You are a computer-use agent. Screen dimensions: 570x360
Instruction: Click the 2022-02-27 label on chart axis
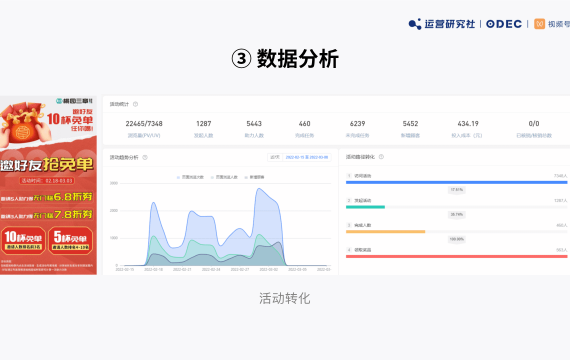[240, 269]
